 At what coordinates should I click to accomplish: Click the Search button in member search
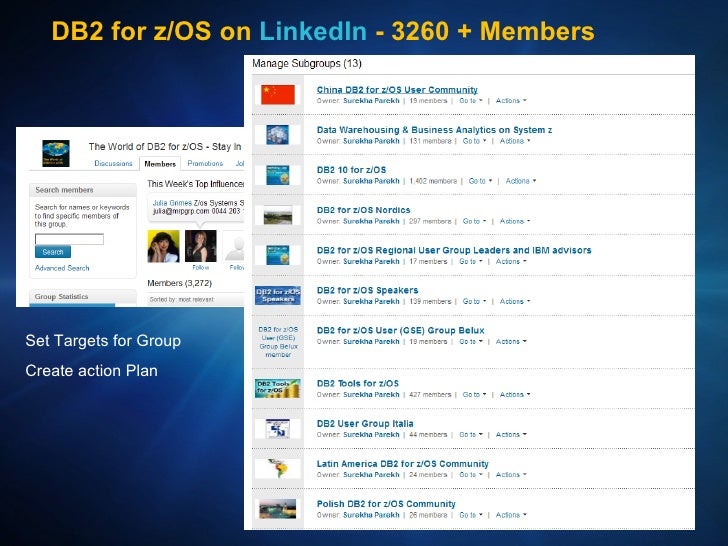[x=53, y=252]
